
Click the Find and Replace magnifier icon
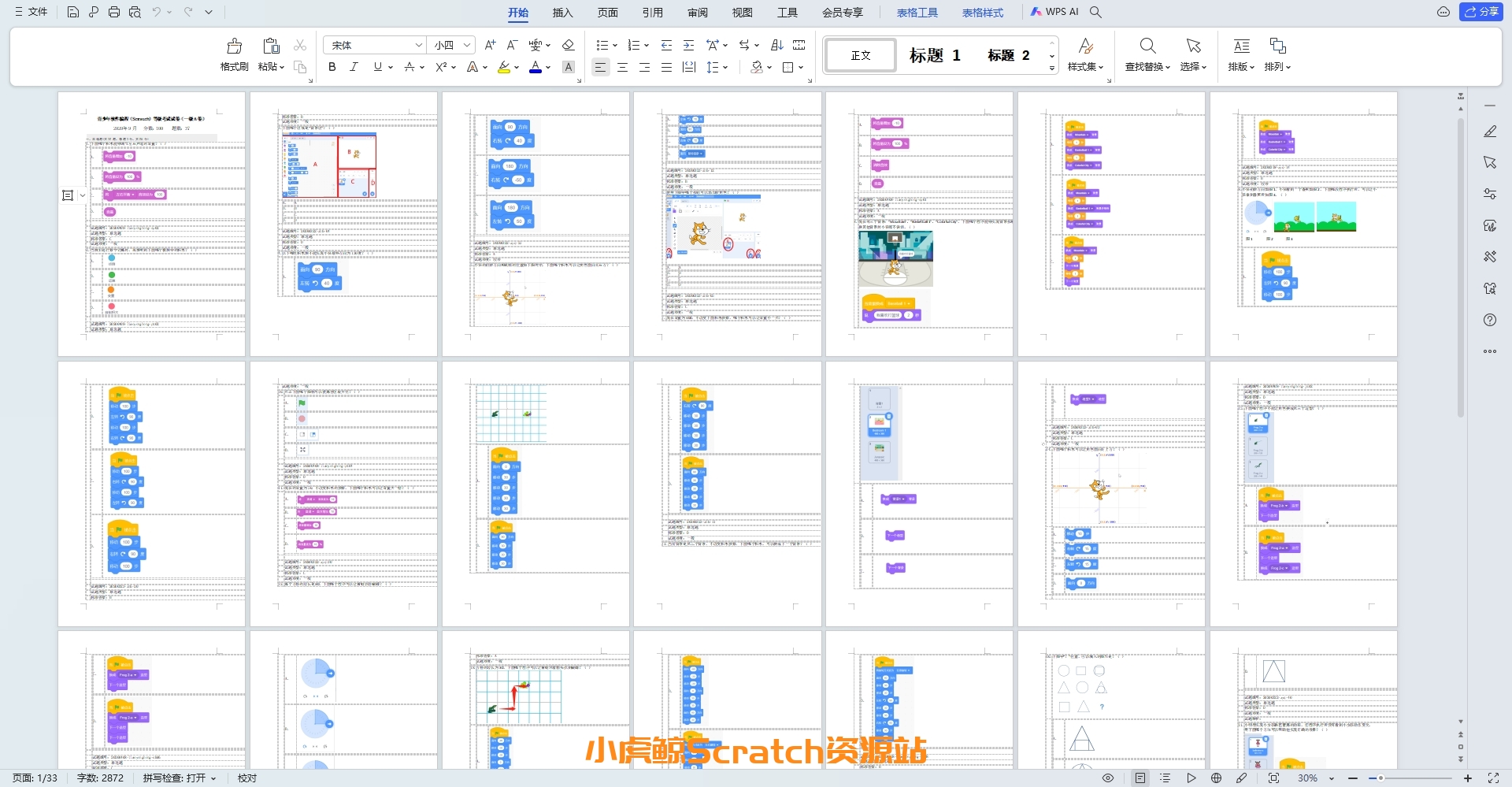1147,46
